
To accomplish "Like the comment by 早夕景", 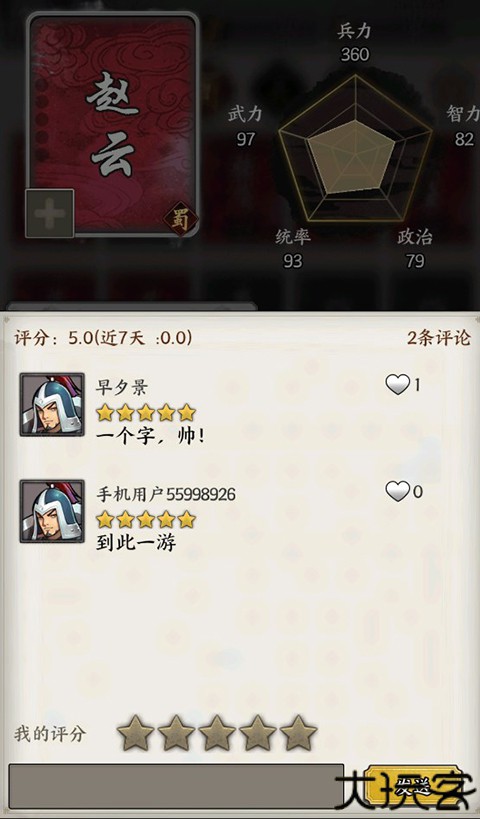I will 397,385.
